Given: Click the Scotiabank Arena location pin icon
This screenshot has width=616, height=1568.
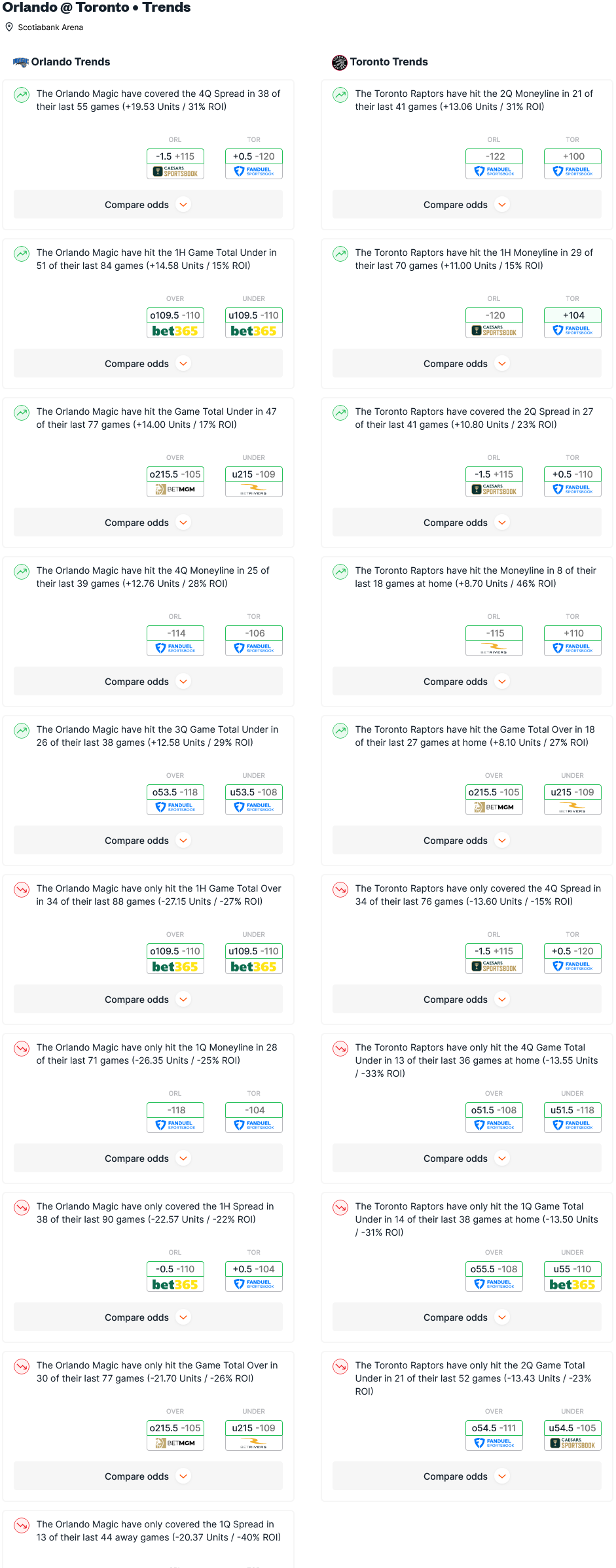Looking at the screenshot, I should pyautogui.click(x=9, y=27).
